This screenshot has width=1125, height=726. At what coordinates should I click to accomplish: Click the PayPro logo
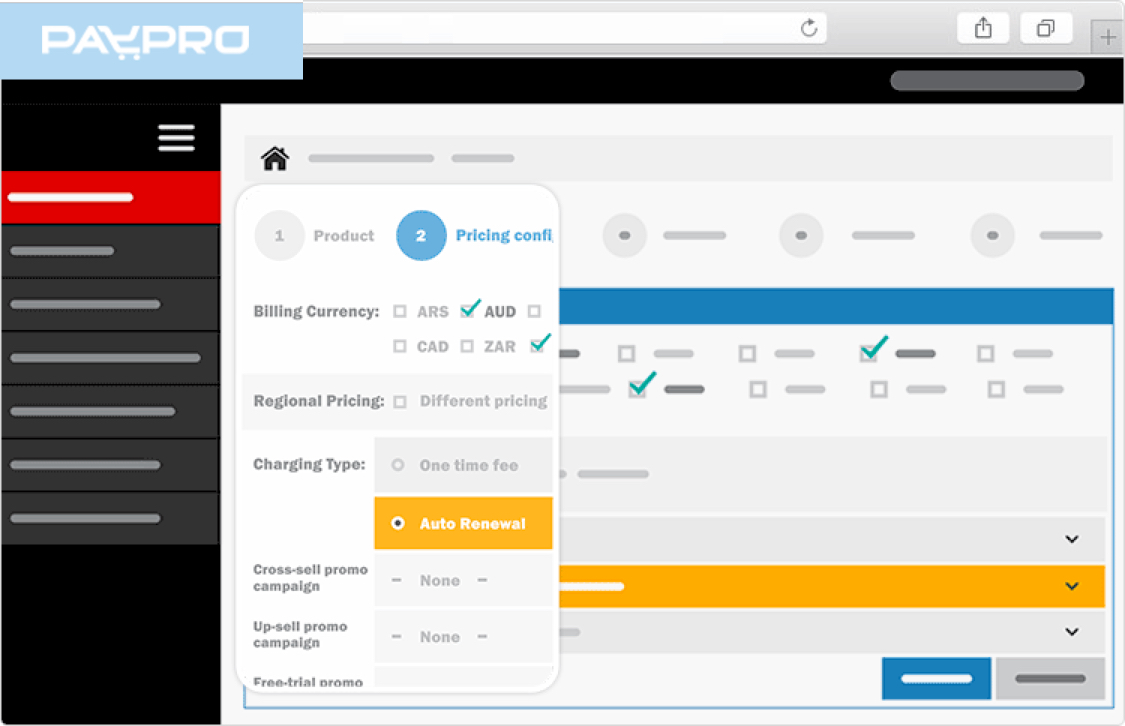(146, 41)
